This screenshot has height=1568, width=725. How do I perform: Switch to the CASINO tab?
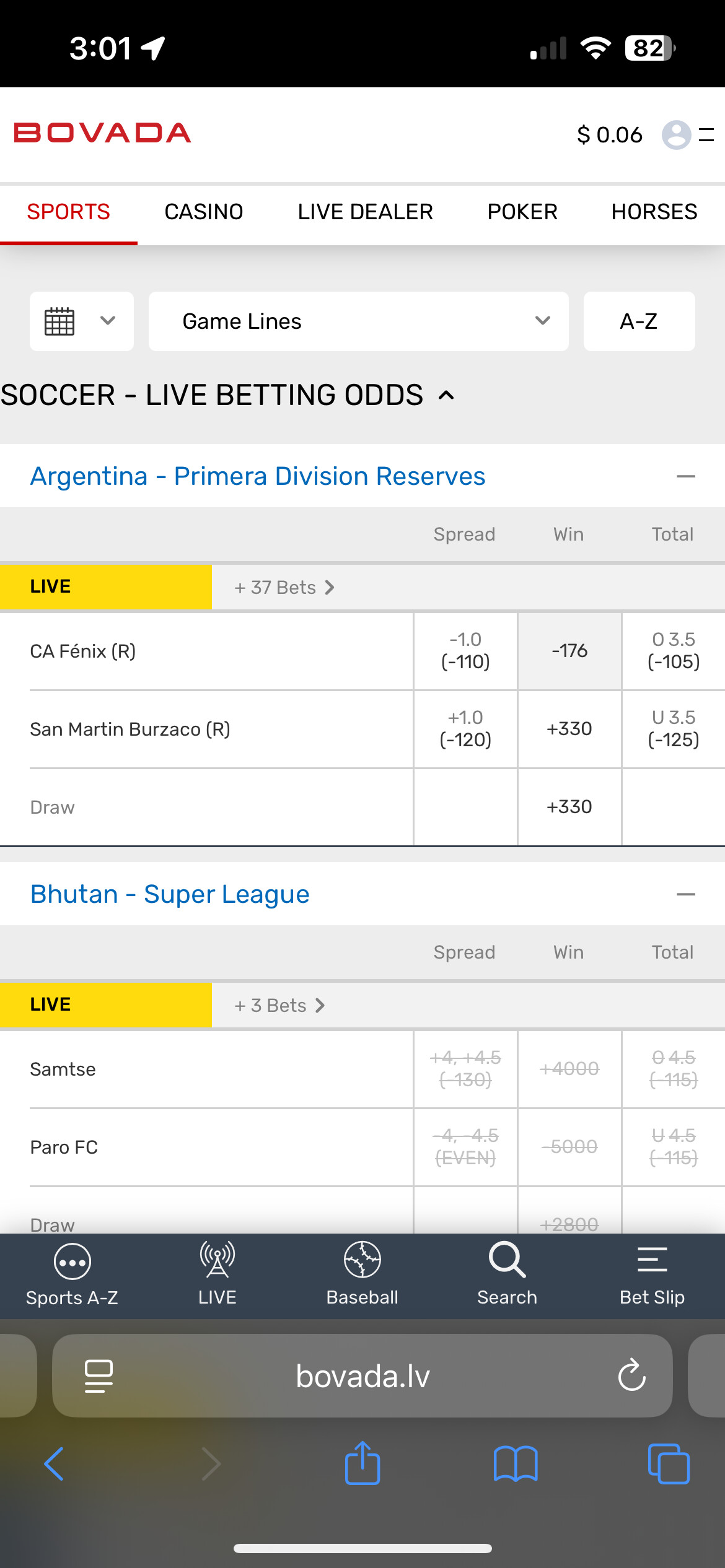pyautogui.click(x=203, y=212)
